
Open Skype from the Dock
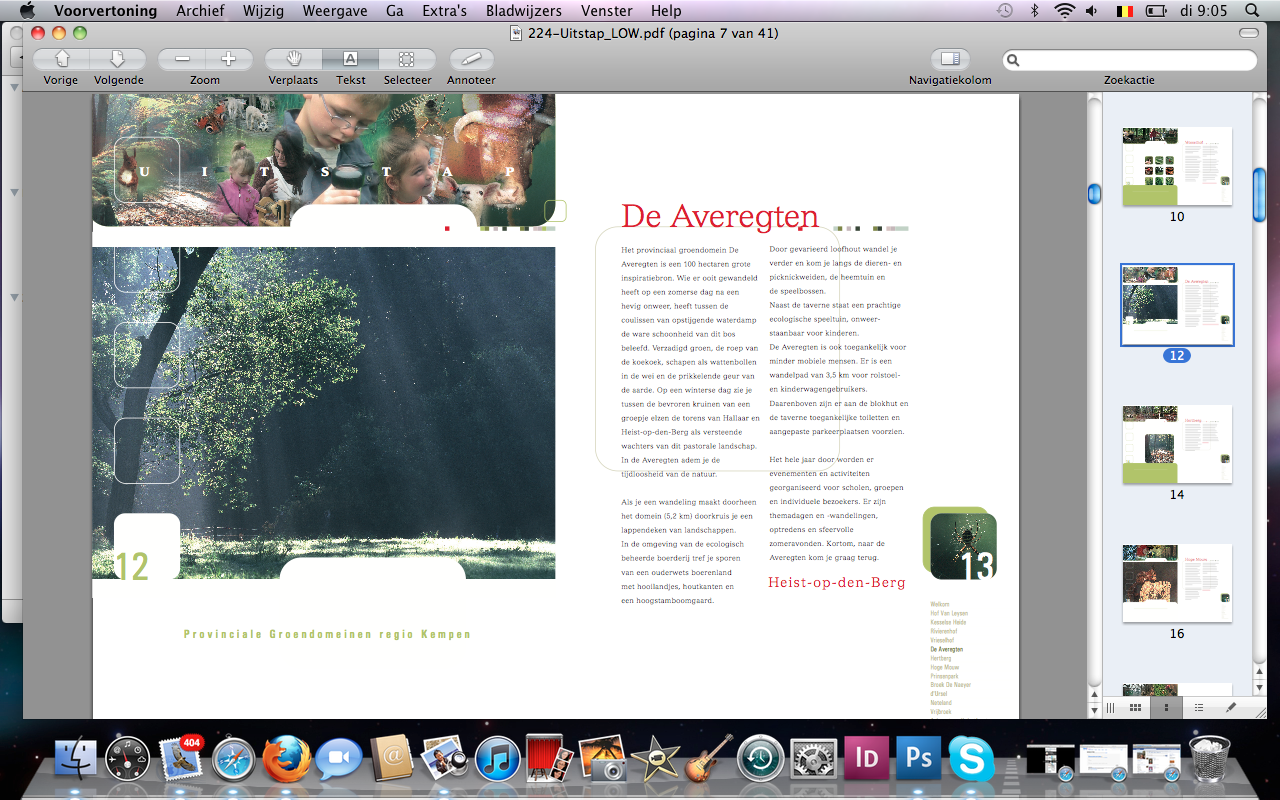(x=971, y=760)
